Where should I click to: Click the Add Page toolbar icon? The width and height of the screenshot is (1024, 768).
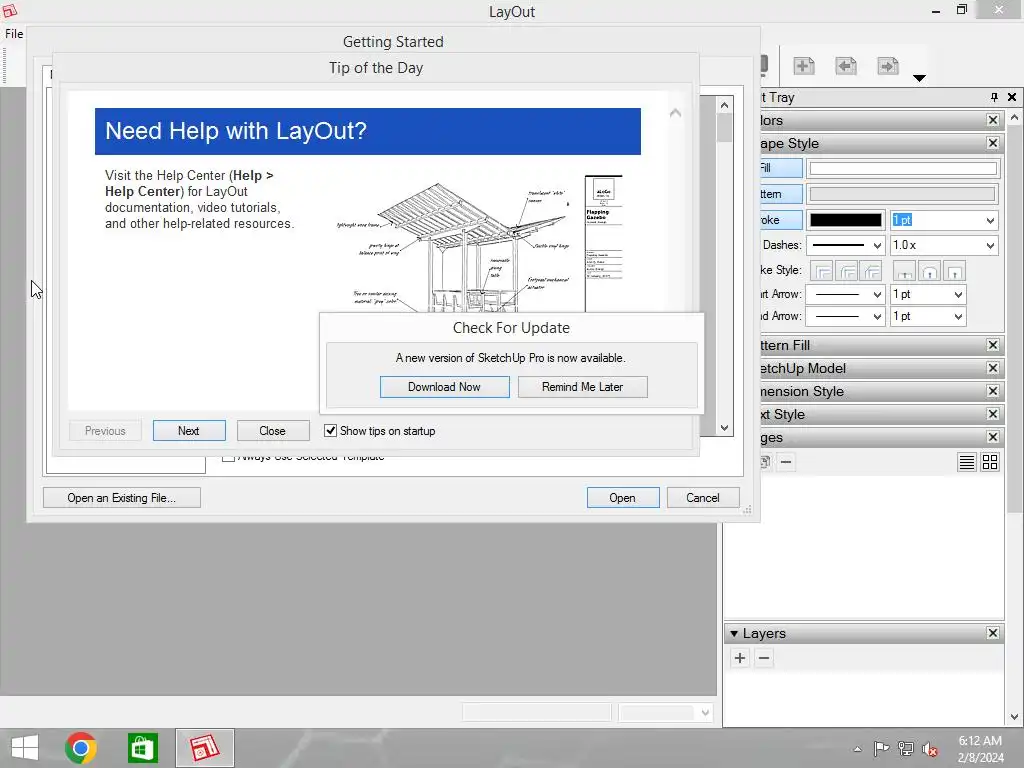point(803,66)
